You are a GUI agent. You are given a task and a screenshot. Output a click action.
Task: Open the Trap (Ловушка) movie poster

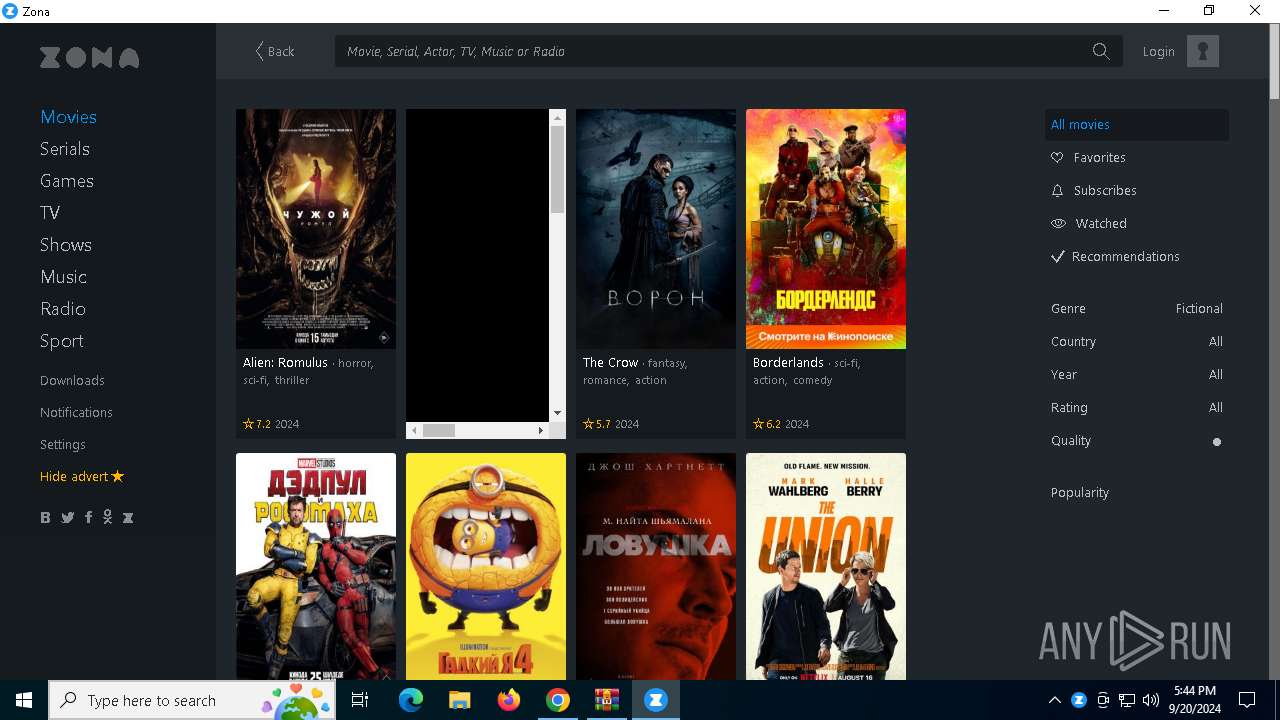point(656,566)
